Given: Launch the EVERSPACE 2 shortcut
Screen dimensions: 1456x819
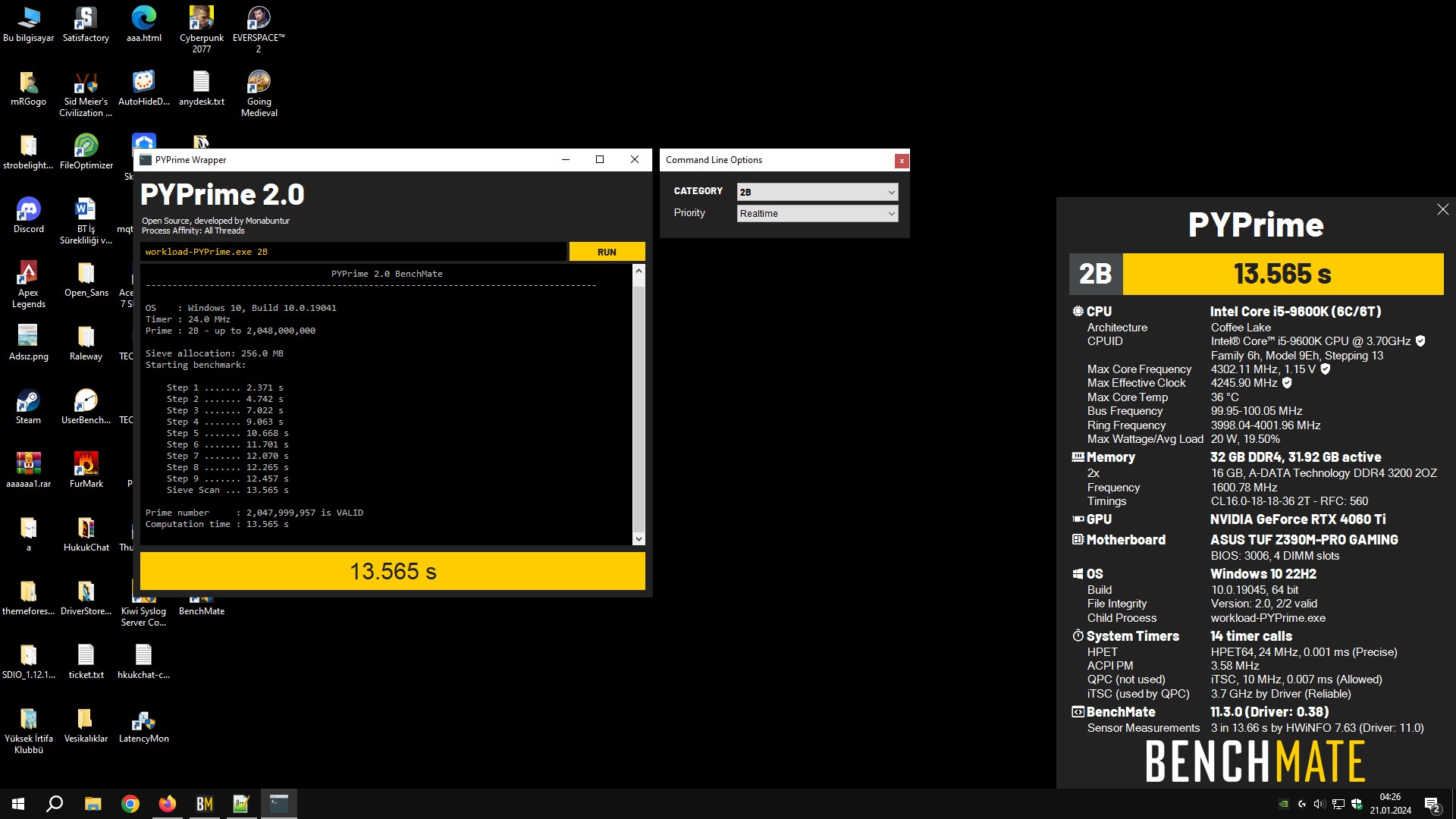Looking at the screenshot, I should coord(259,30).
